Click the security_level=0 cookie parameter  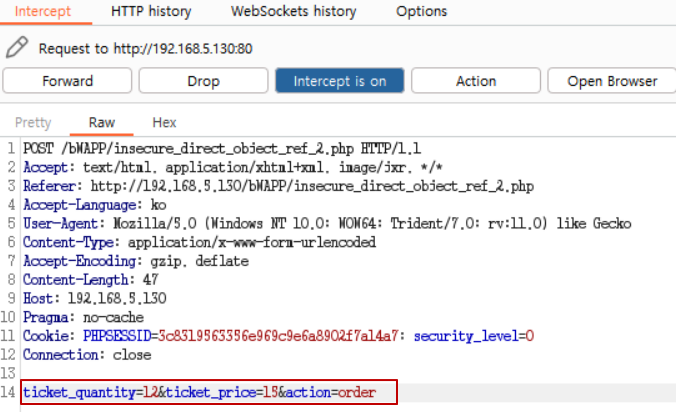[x=474, y=336]
